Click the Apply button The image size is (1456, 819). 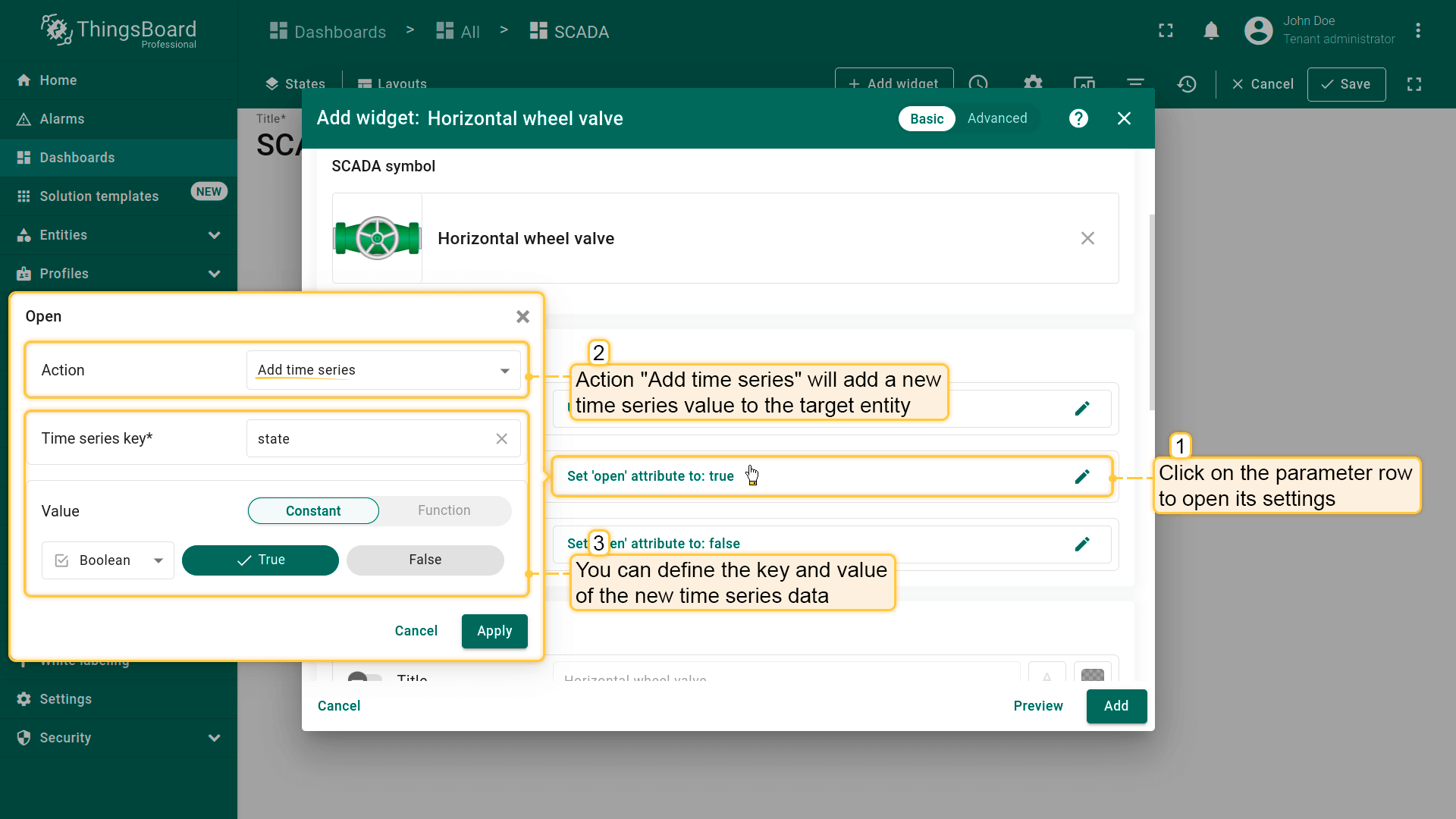tap(494, 631)
